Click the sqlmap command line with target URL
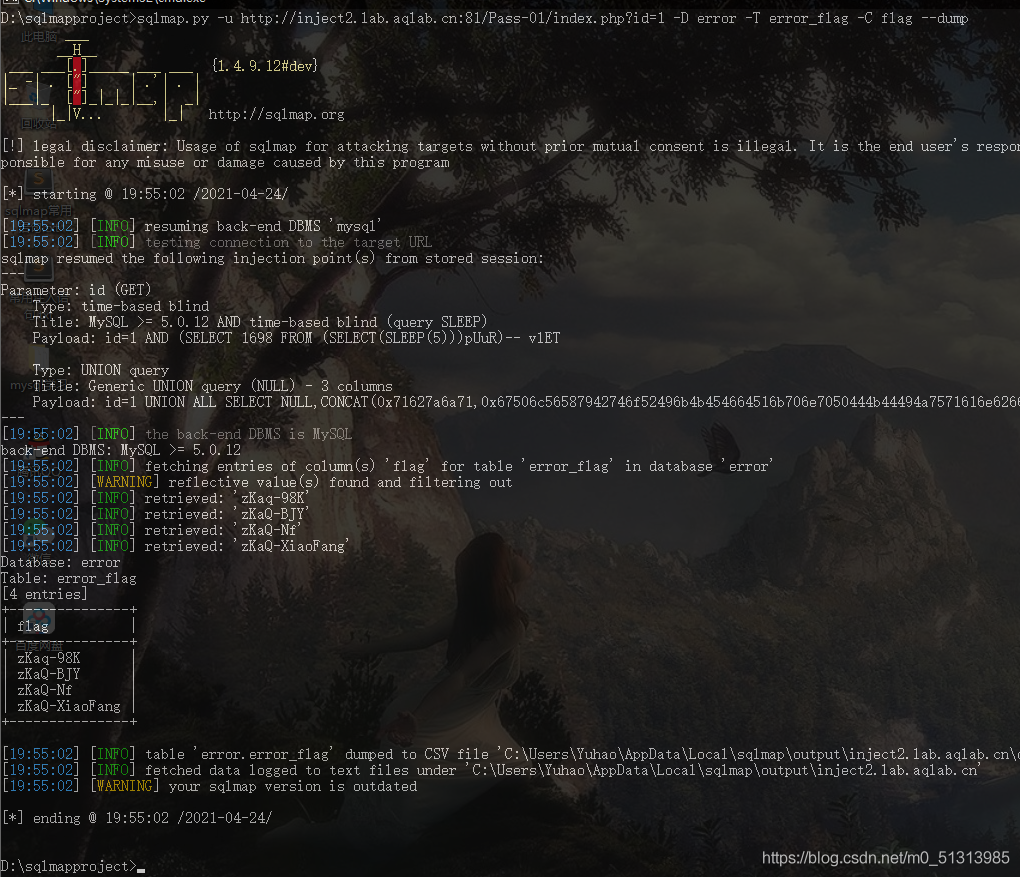This screenshot has height=877, width=1020. tap(485, 18)
